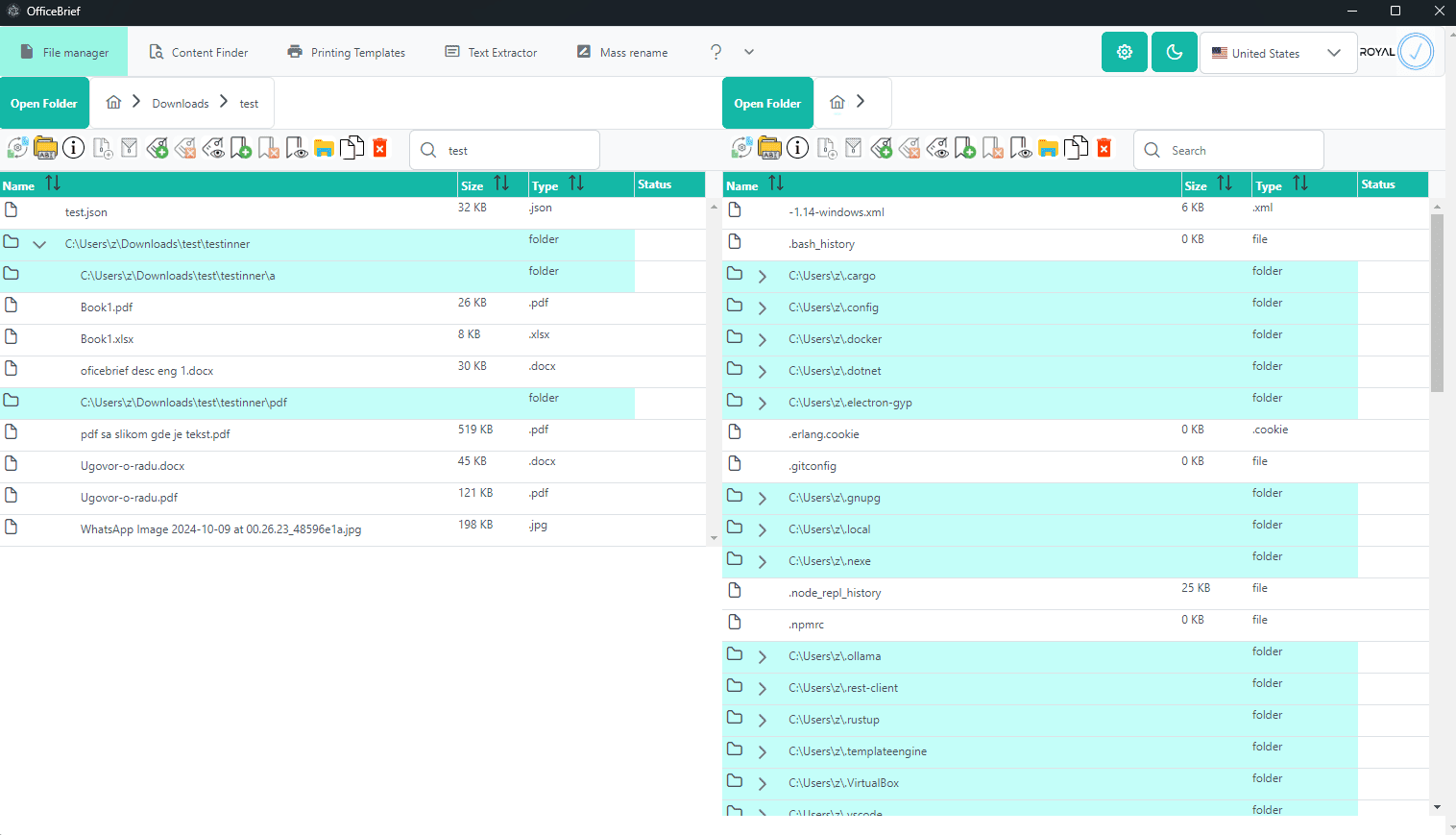Click the convert files icon in left pane toolbar
Viewport: 1456px width, 835px height.
click(x=17, y=148)
